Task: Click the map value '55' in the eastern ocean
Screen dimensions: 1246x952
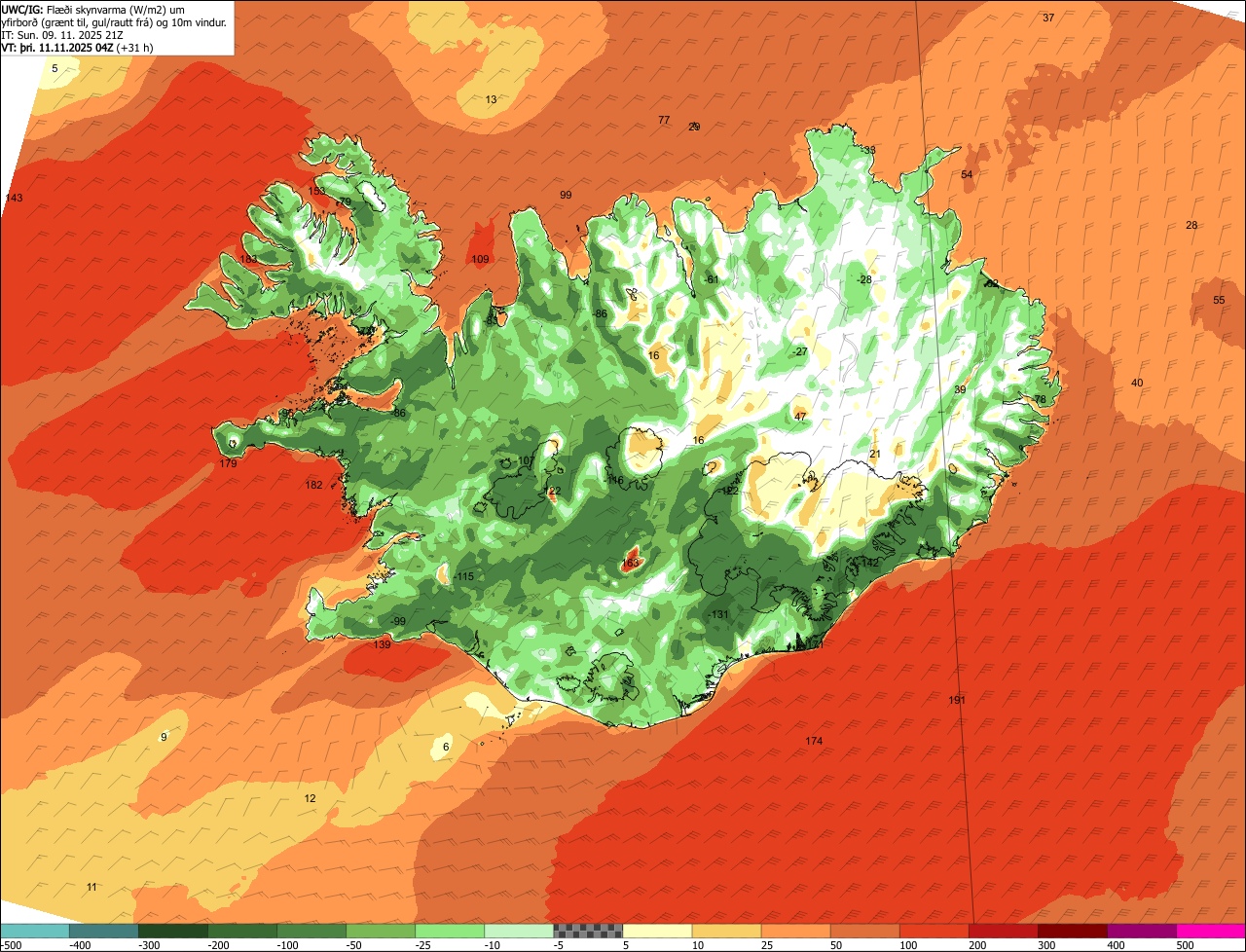Action: pyautogui.click(x=1219, y=300)
